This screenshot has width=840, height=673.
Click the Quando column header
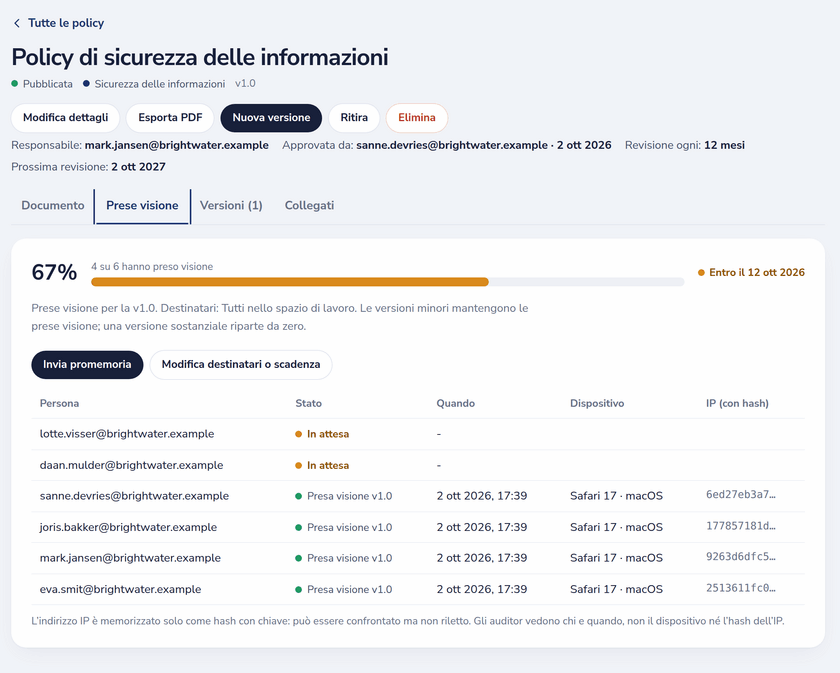click(x=455, y=403)
